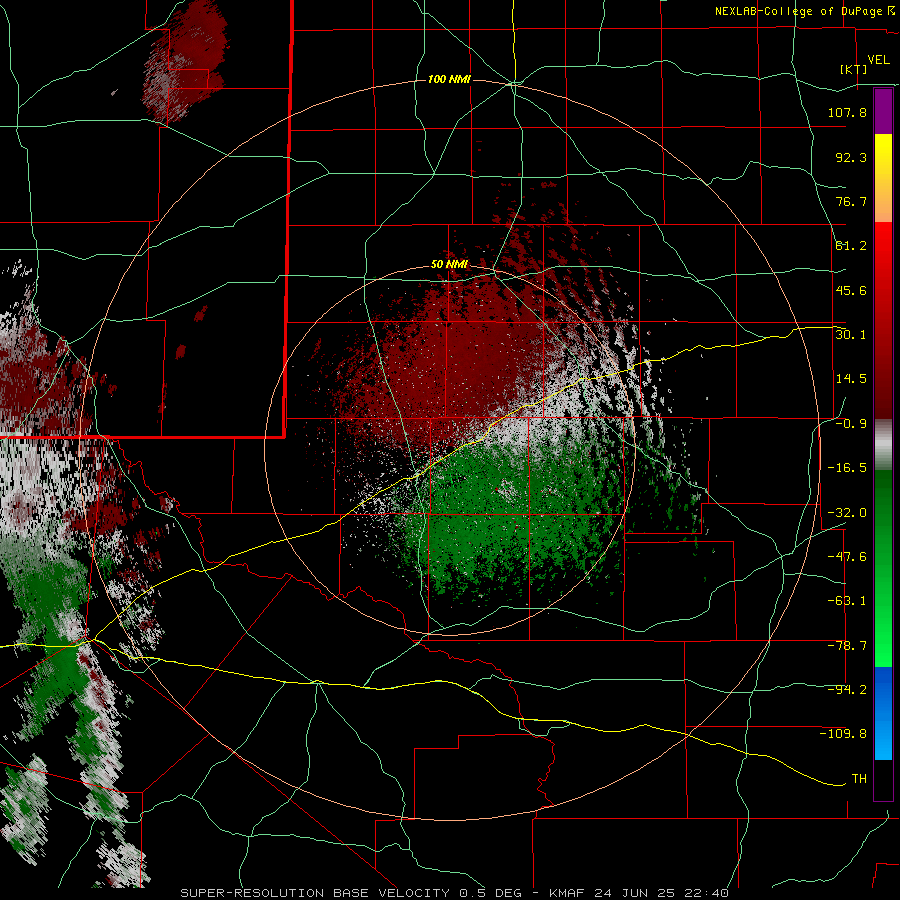Select the -16.5 legend value
The image size is (900, 900).
pyautogui.click(x=847, y=468)
